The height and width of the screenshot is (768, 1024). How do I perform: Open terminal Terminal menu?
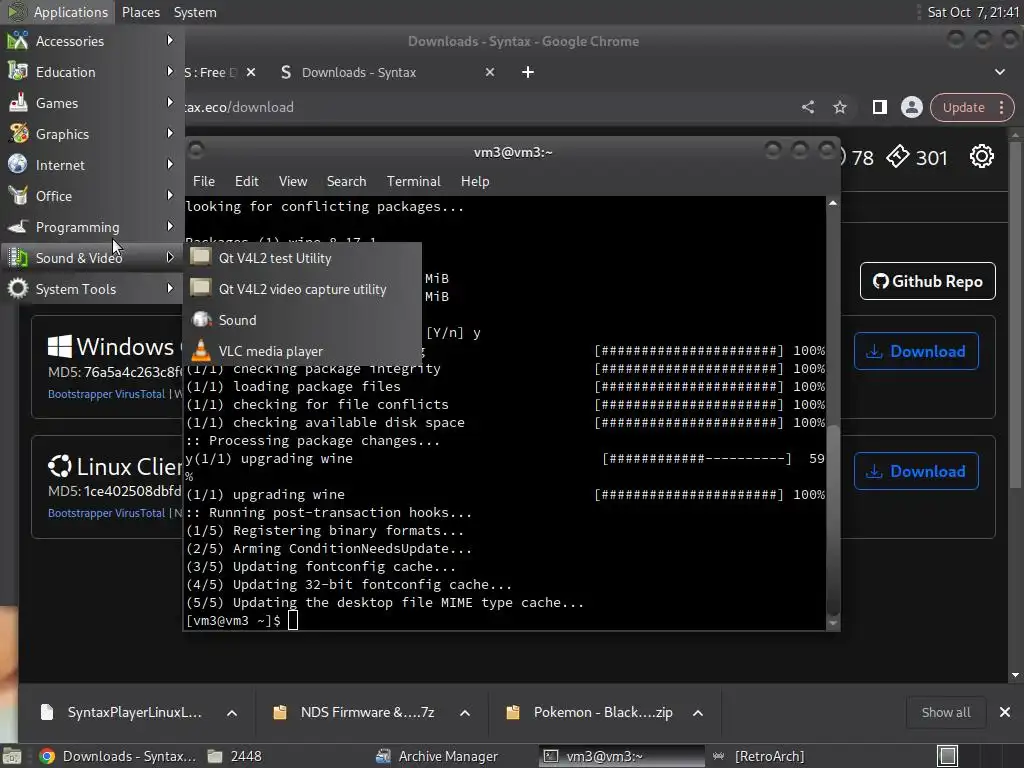point(413,181)
